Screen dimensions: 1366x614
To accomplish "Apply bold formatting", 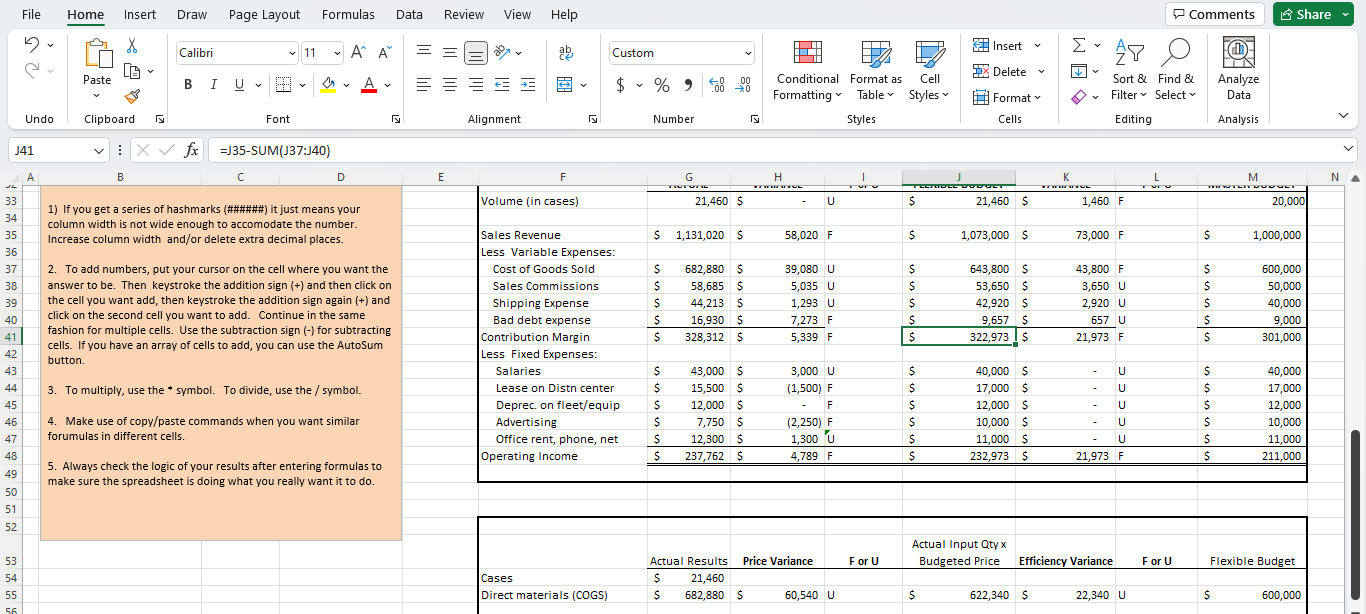I will [x=187, y=84].
